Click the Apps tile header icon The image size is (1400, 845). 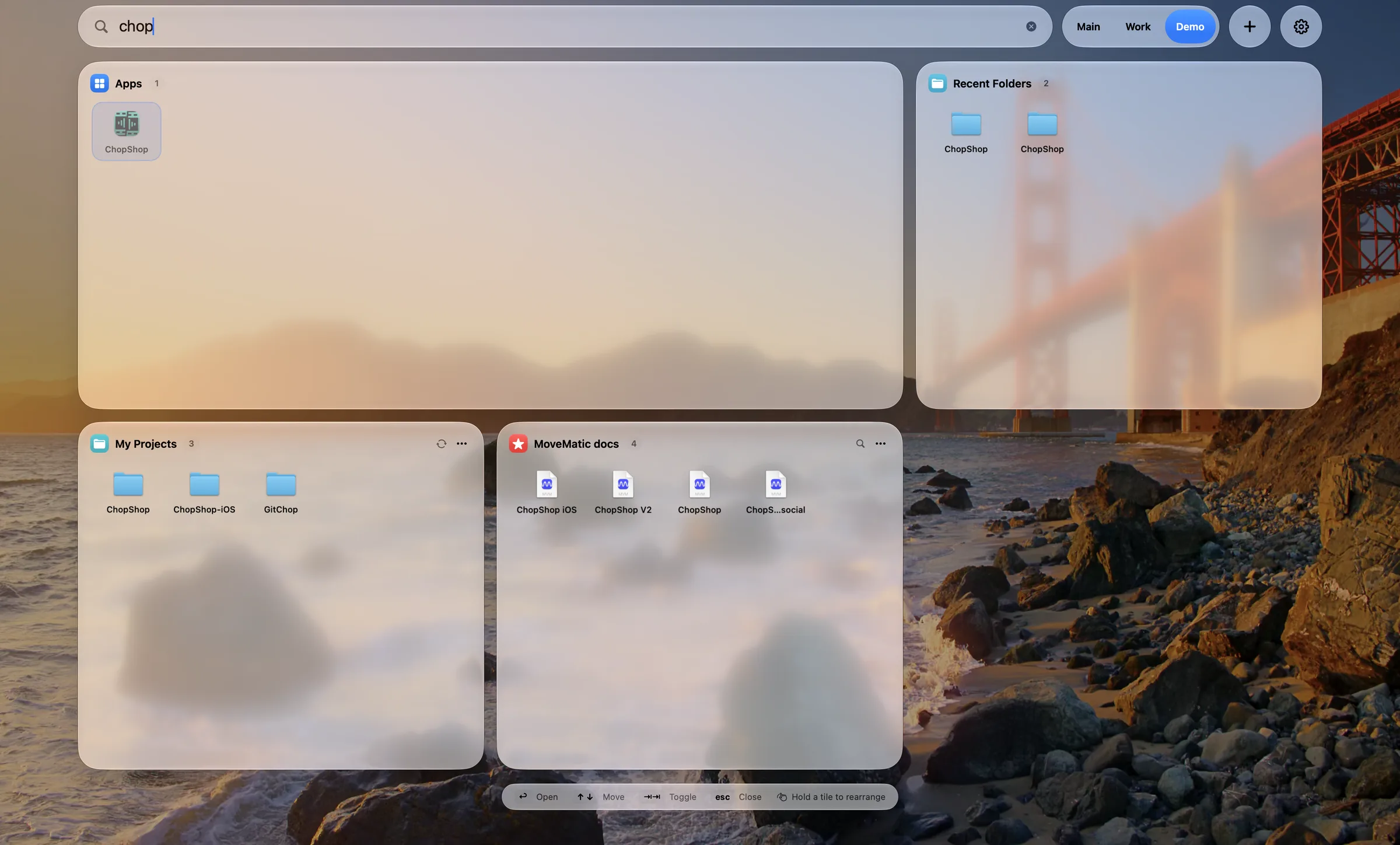(99, 83)
